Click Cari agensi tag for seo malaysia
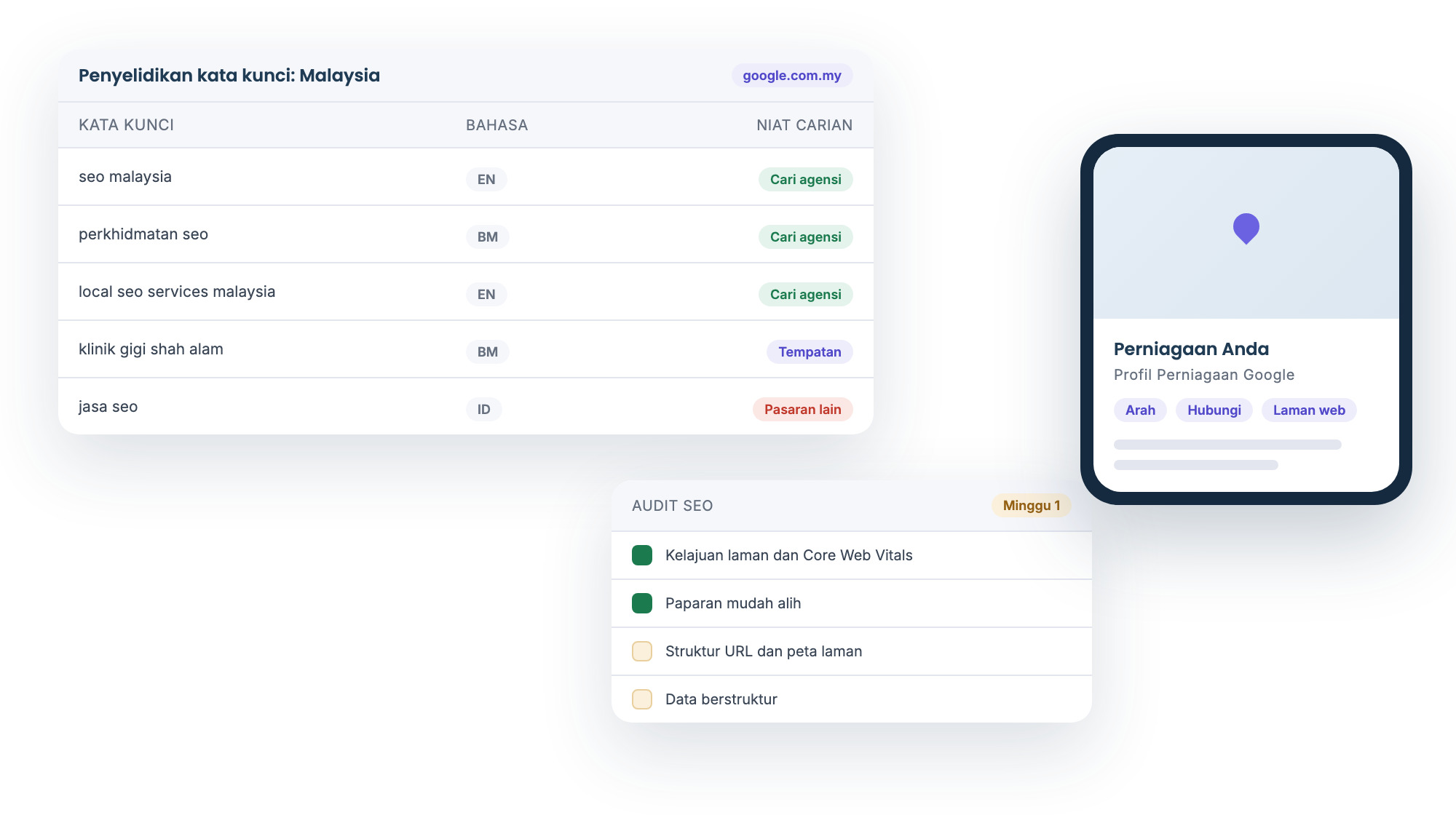Image resolution: width=1456 pixels, height=815 pixels. click(x=806, y=179)
